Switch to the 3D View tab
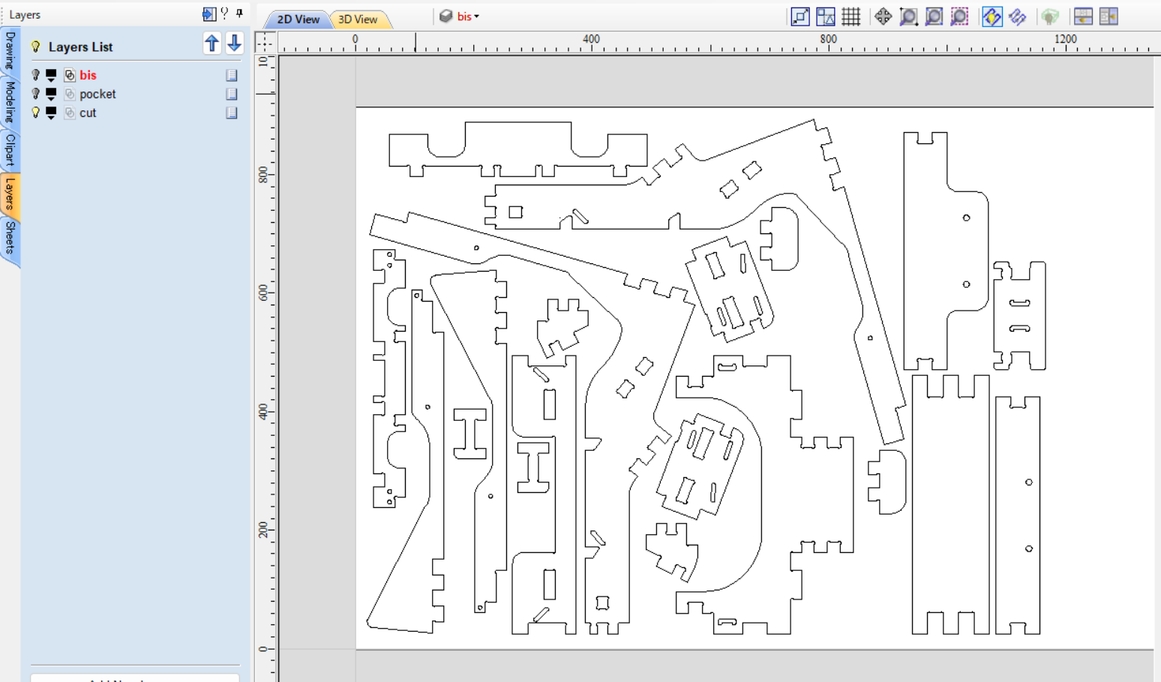This screenshot has width=1161, height=682. coord(358,19)
